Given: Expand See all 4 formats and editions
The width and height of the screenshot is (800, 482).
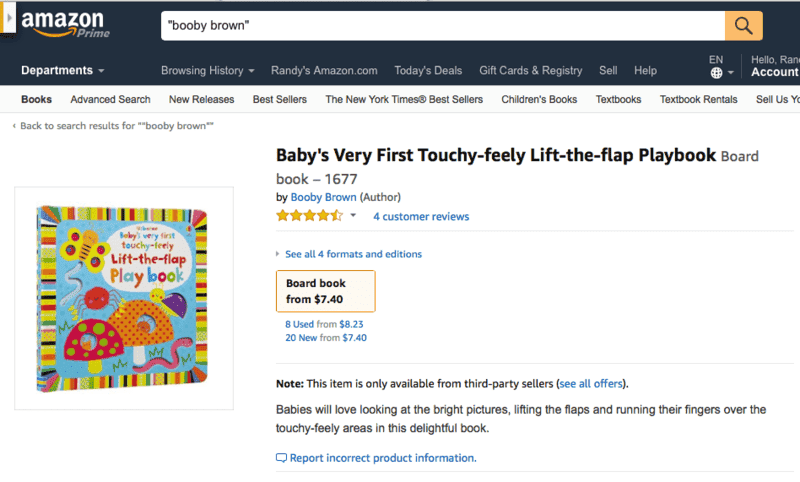Looking at the screenshot, I should [x=352, y=254].
